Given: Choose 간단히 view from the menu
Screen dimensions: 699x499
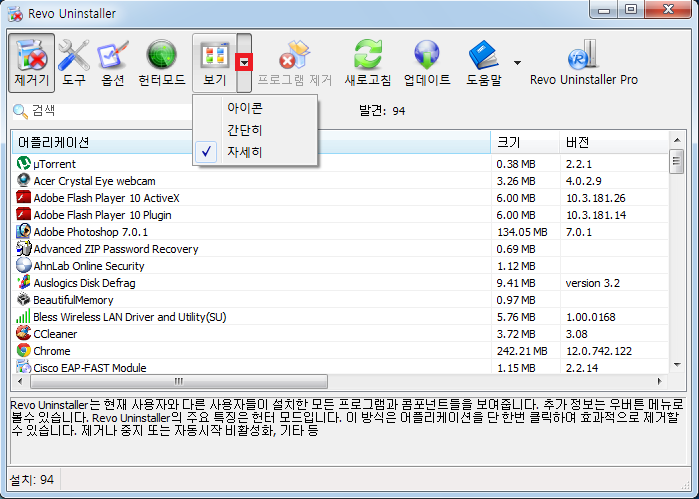Looking at the screenshot, I should coord(244,130).
